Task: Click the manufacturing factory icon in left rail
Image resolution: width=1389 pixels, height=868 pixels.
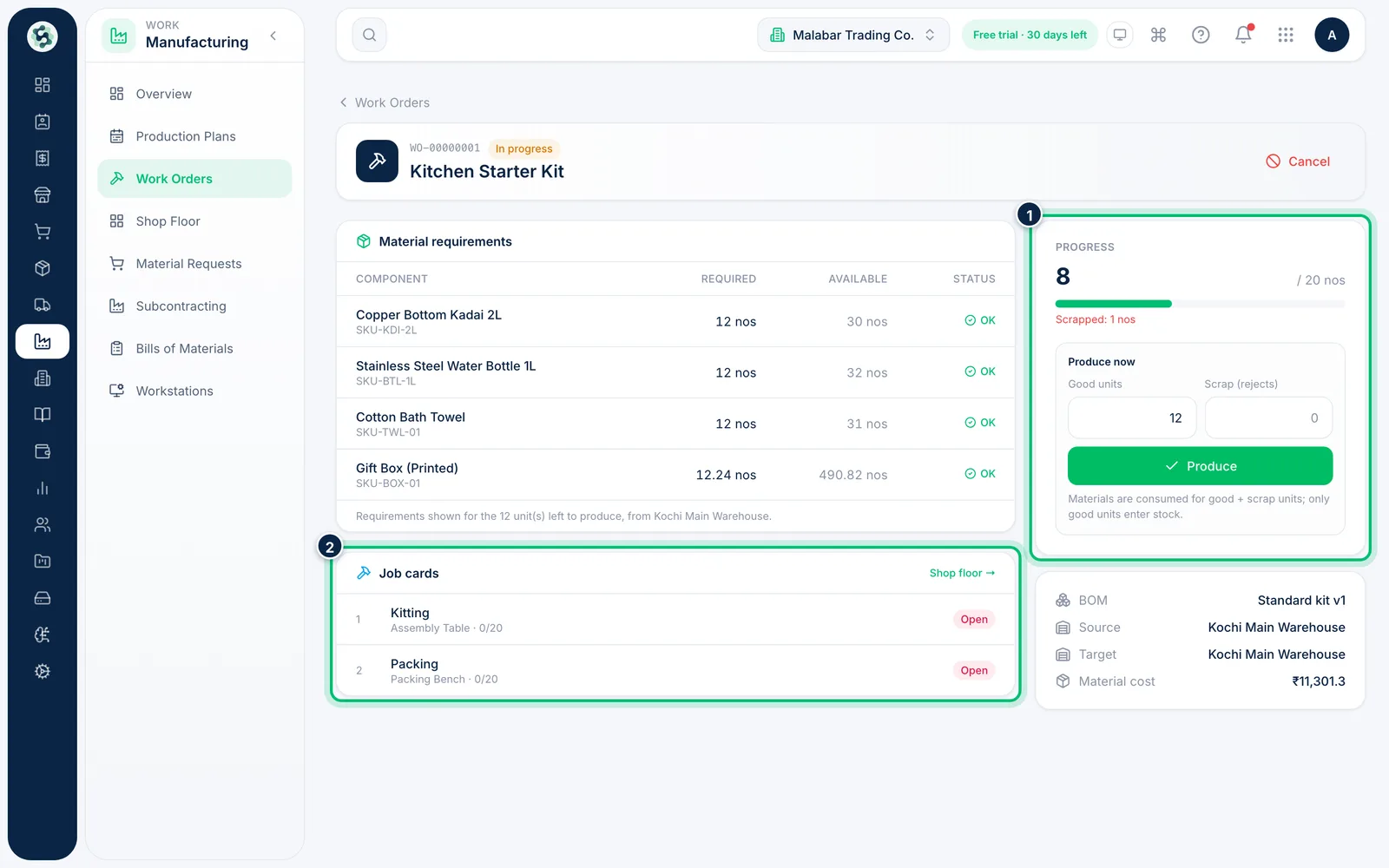Action: tap(43, 341)
